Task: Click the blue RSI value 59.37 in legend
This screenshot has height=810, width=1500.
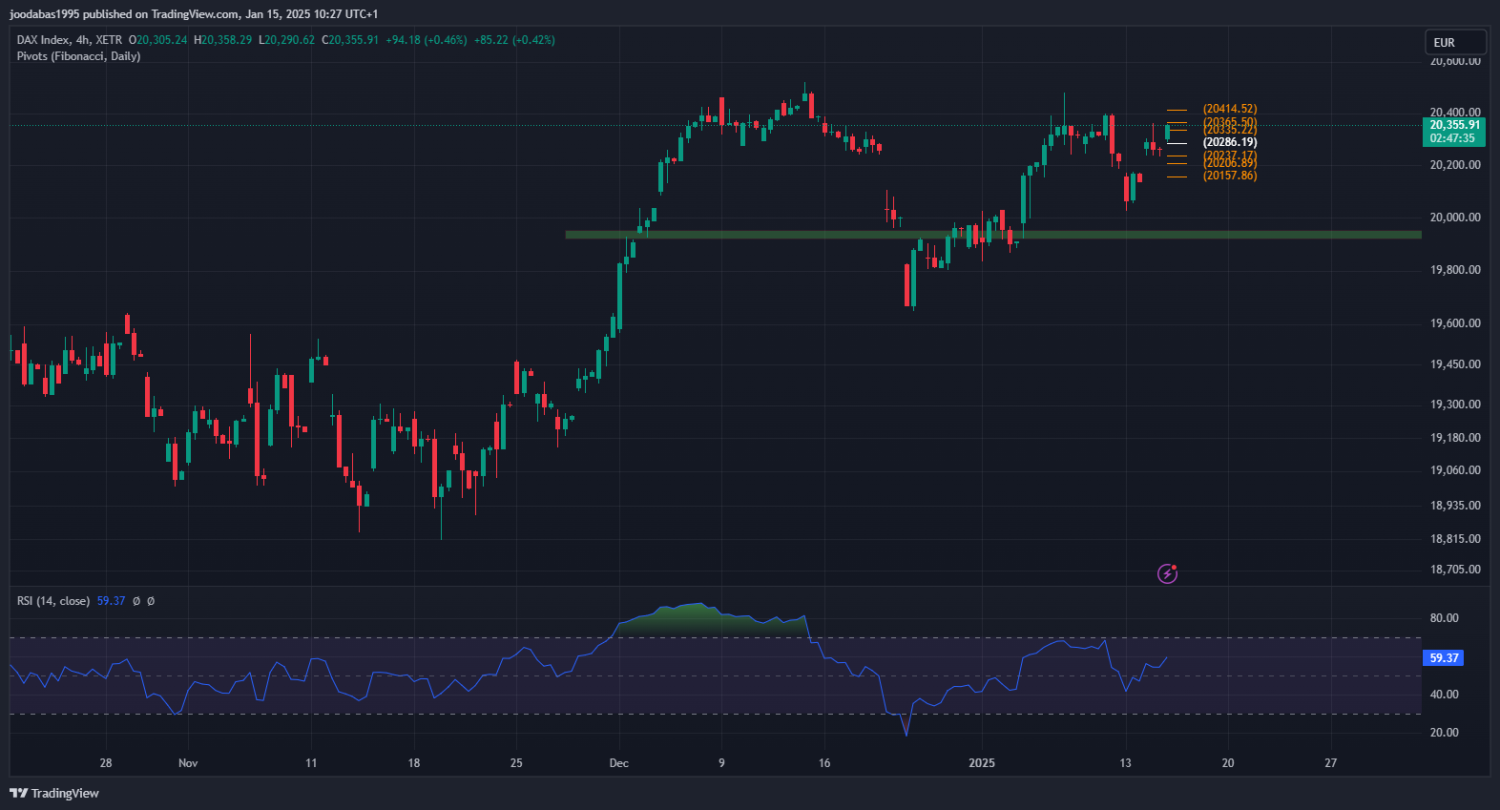Action: [108, 601]
